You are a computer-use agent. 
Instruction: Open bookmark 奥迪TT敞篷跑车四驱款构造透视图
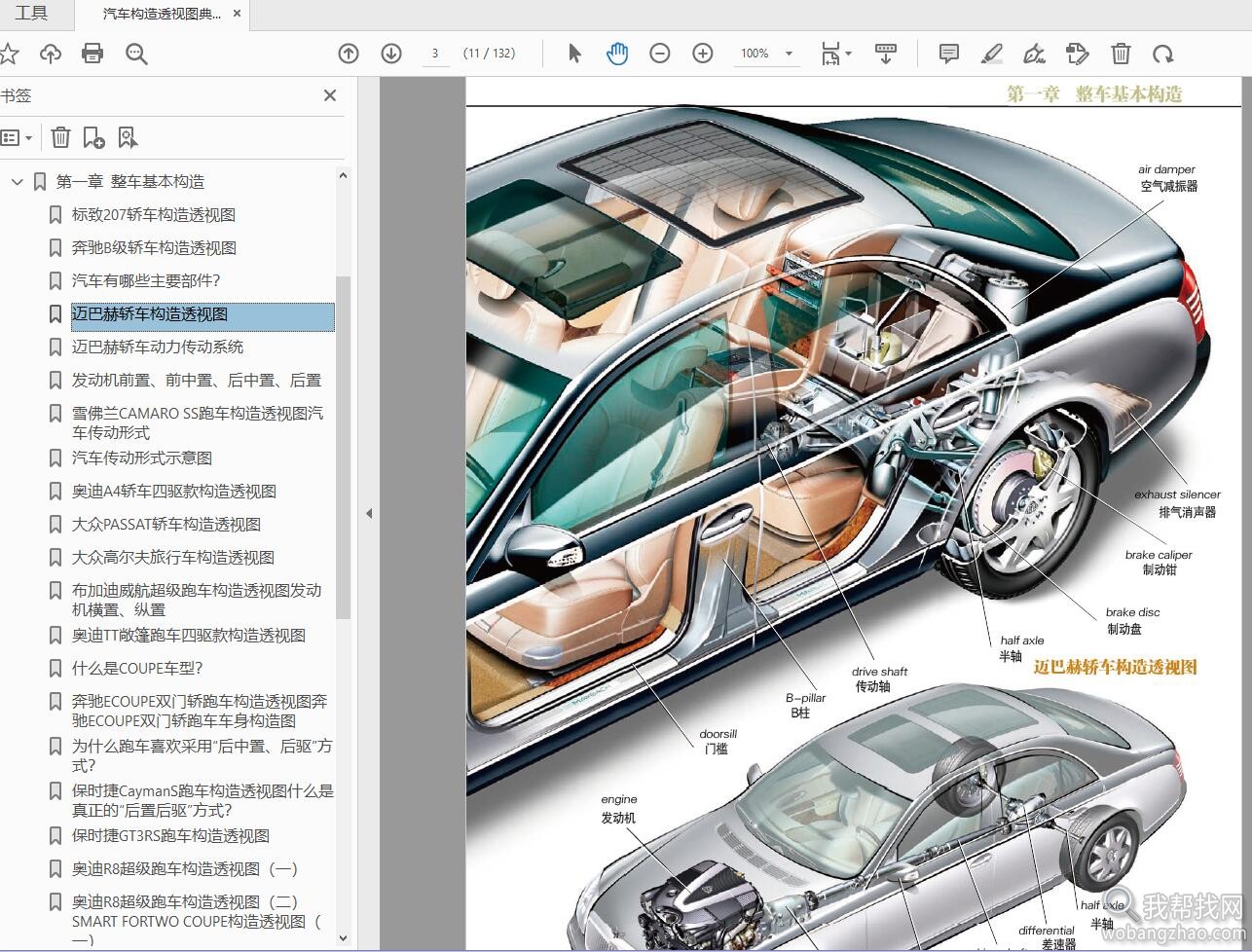tap(189, 635)
